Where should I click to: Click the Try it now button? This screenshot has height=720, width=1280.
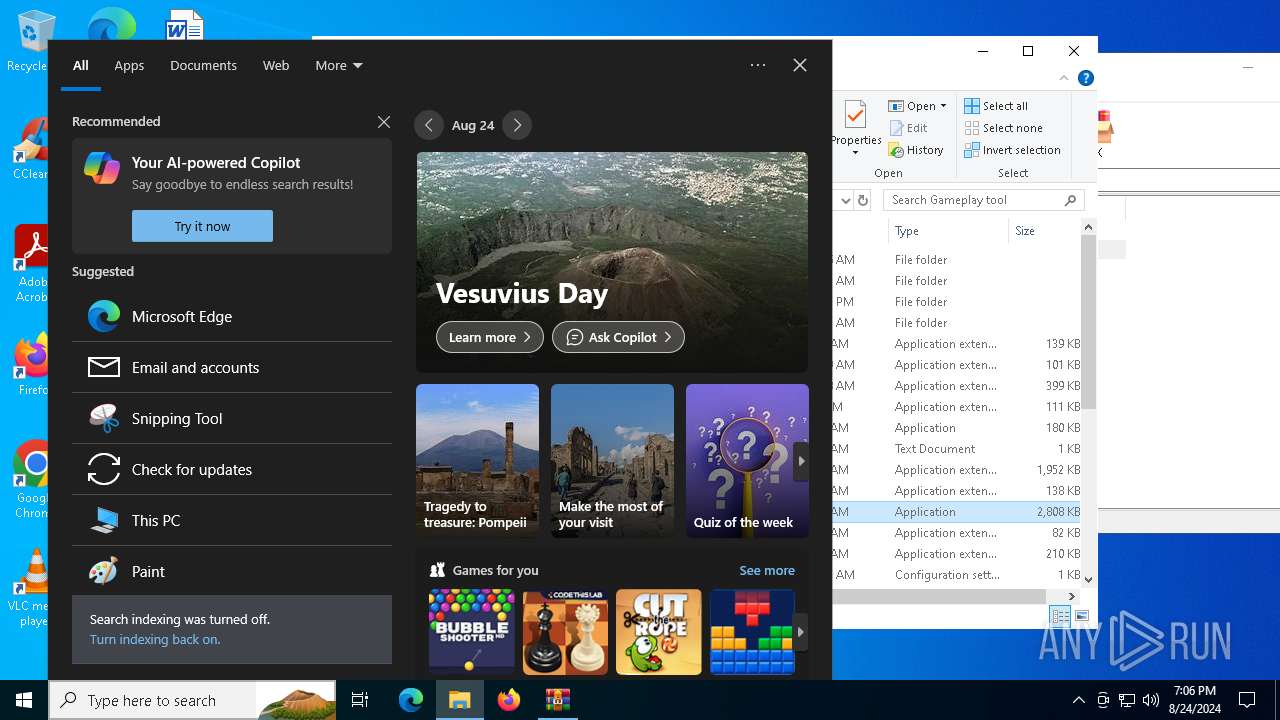(x=202, y=226)
